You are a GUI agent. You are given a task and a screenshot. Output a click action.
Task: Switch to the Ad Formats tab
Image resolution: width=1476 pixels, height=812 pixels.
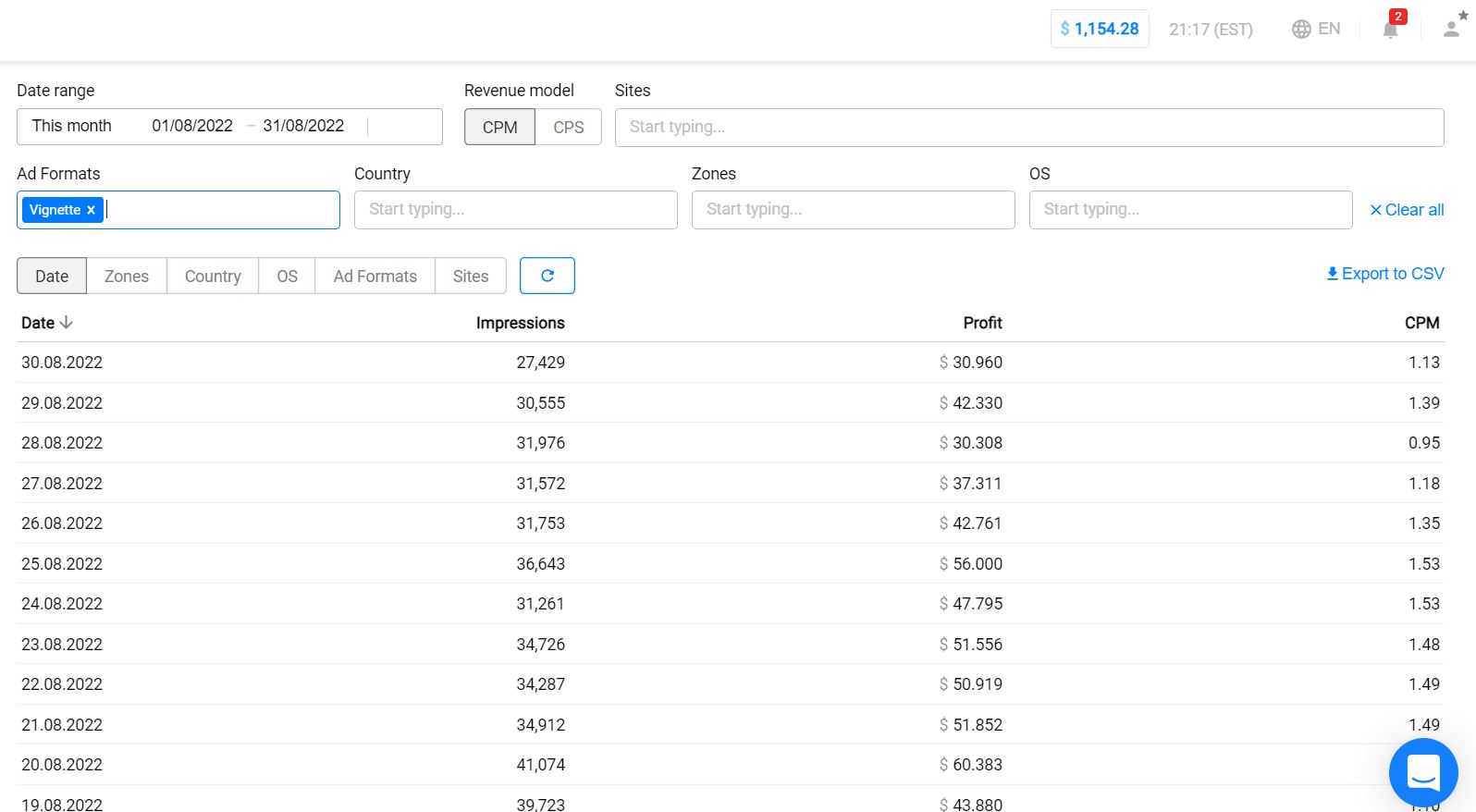coord(375,277)
